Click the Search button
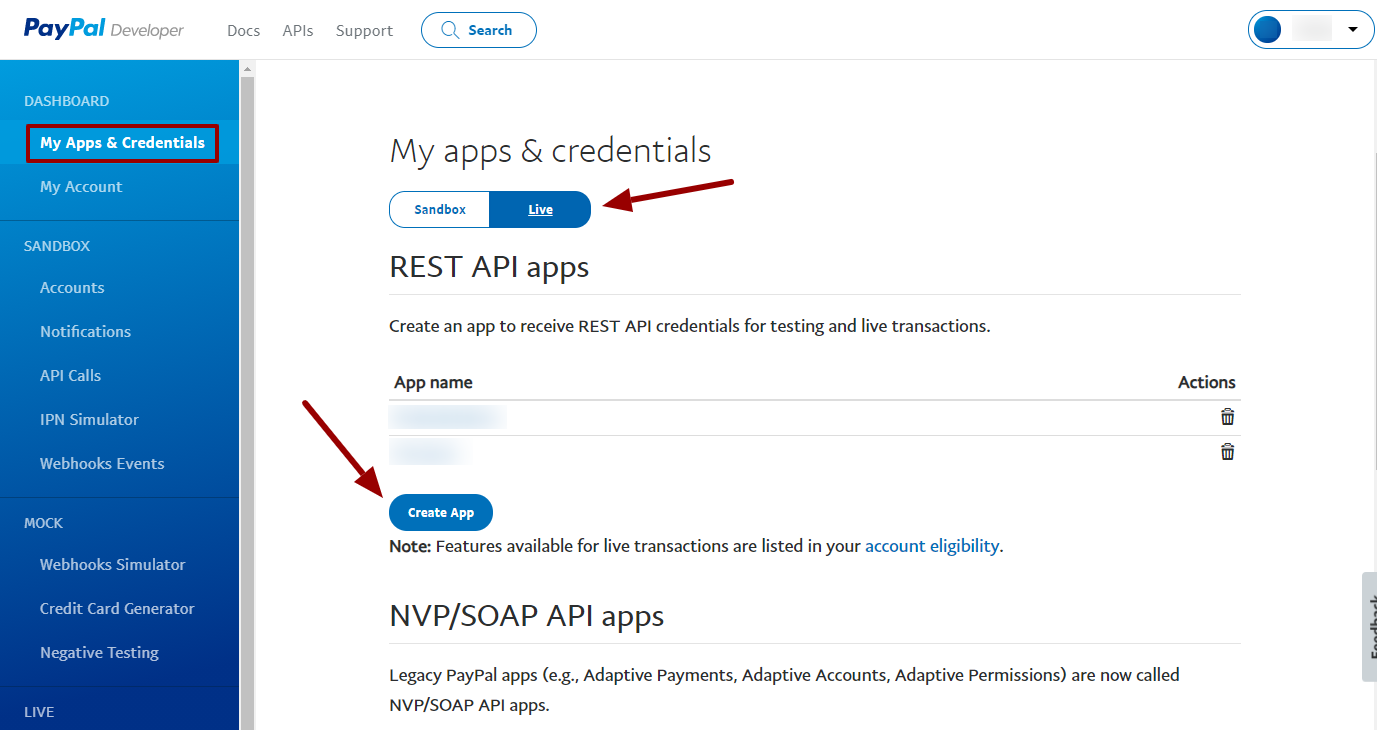Viewport: 1377px width, 730px height. click(479, 30)
